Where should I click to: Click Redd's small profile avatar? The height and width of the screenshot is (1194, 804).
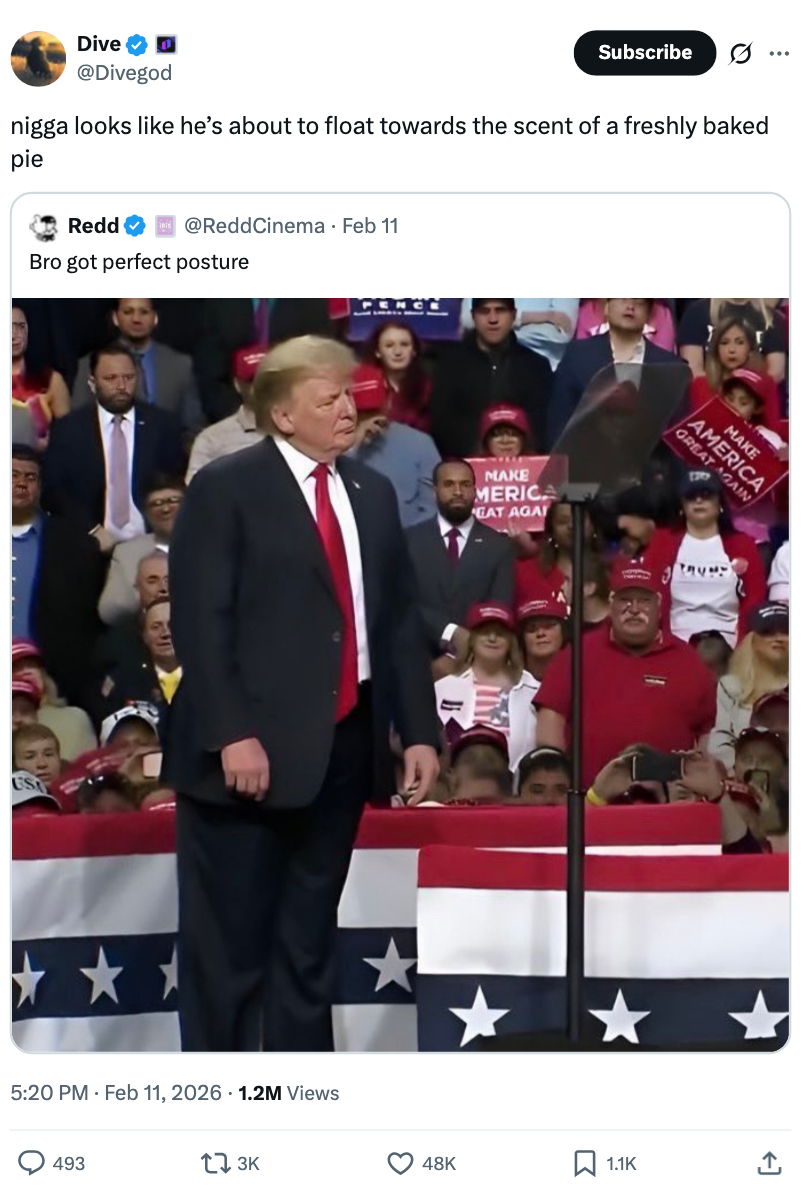[44, 227]
